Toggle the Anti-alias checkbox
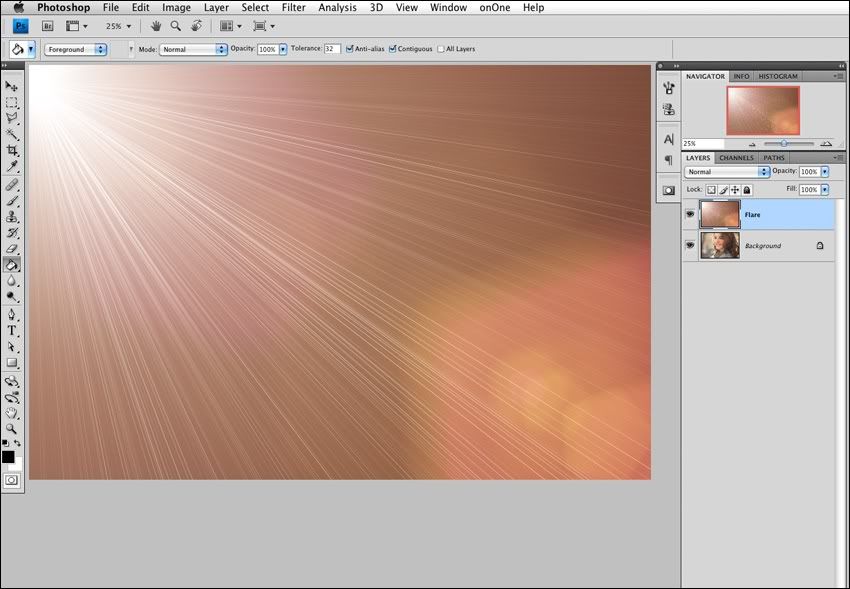850x589 pixels. 350,49
